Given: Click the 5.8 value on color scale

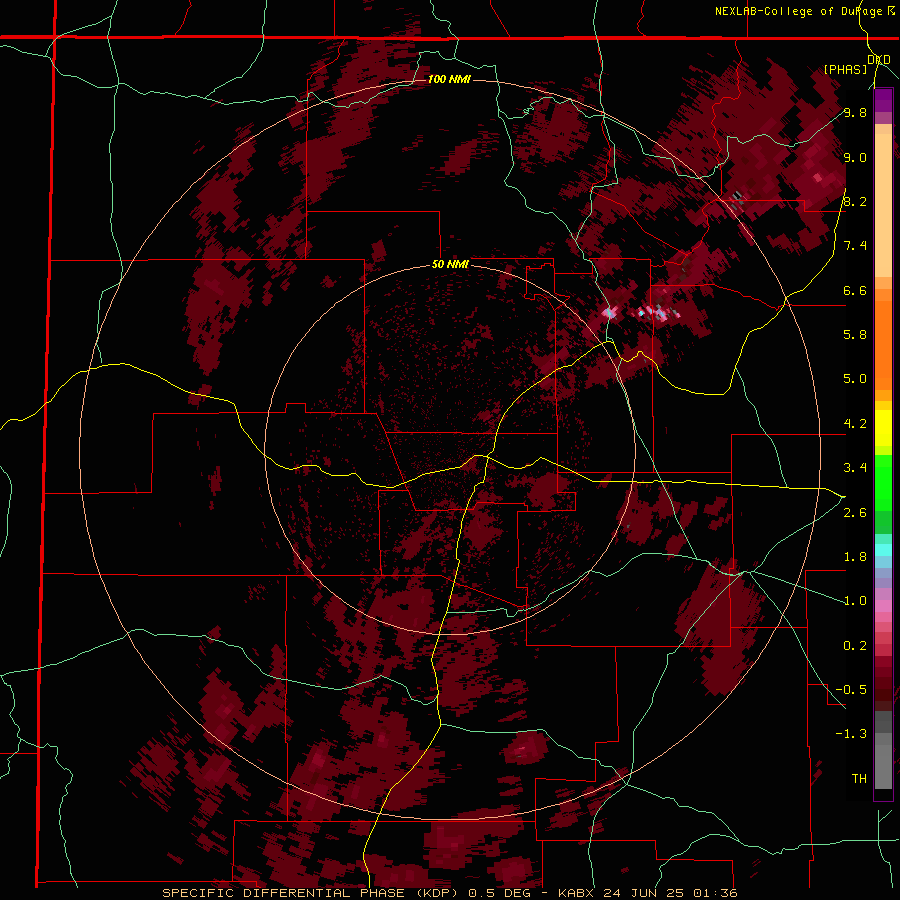Looking at the screenshot, I should 855,334.
